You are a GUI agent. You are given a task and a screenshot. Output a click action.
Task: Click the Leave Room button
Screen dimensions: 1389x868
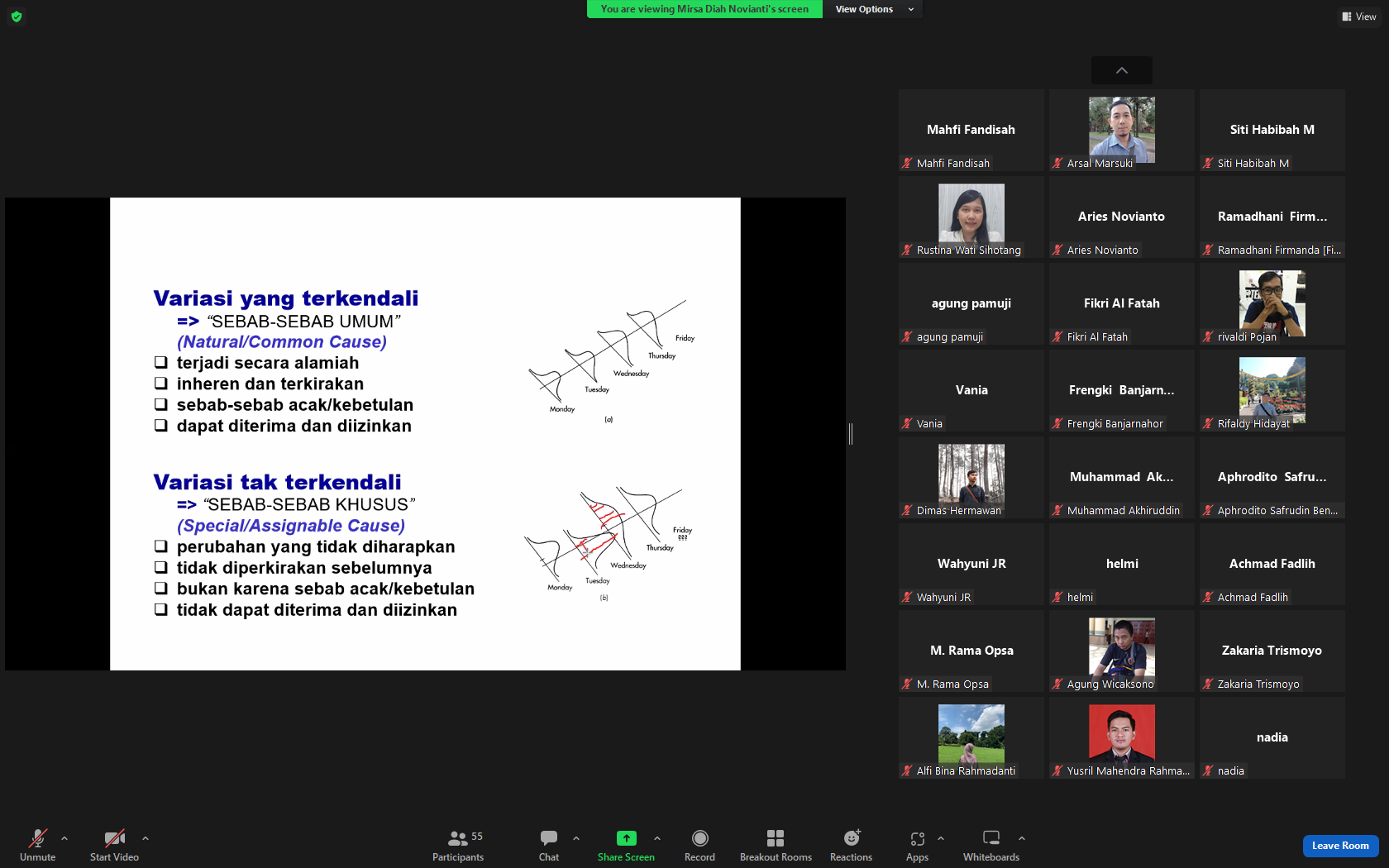coord(1340,846)
